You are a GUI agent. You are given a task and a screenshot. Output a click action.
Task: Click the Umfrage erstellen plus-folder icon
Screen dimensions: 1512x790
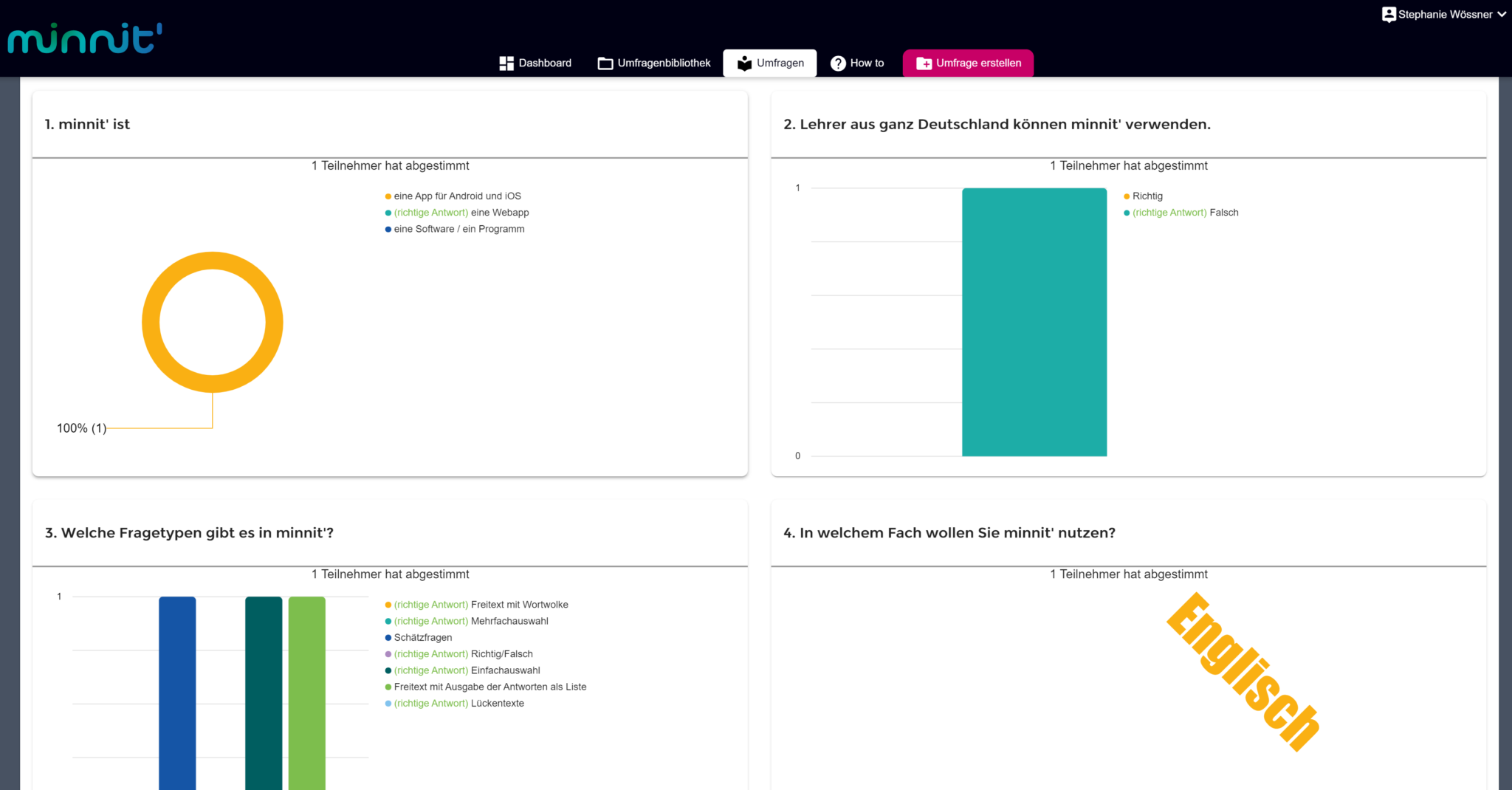[x=924, y=63]
